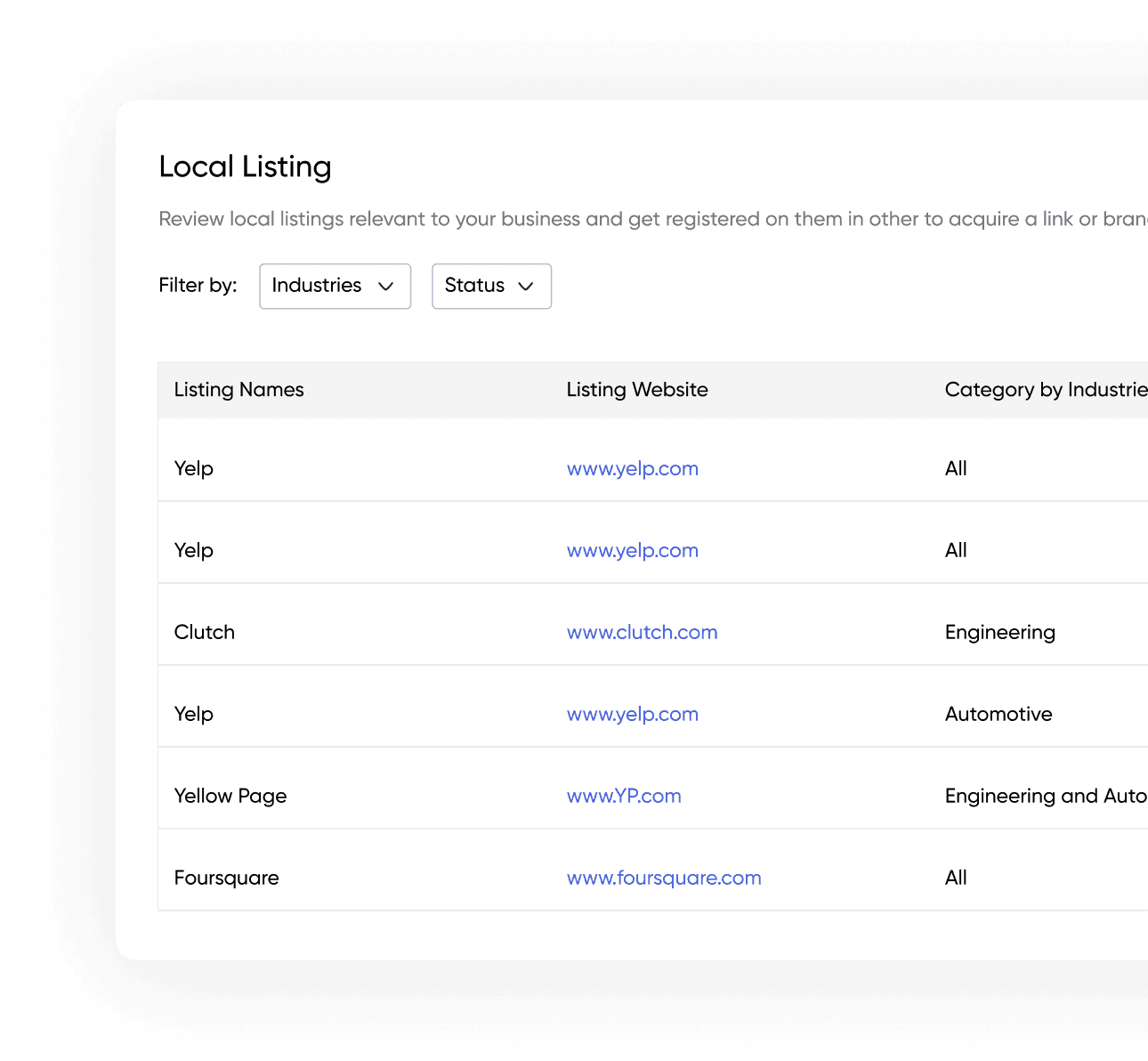Follow the www.YP.com link for Yellow Page
1148x1061 pixels.
coord(623,796)
